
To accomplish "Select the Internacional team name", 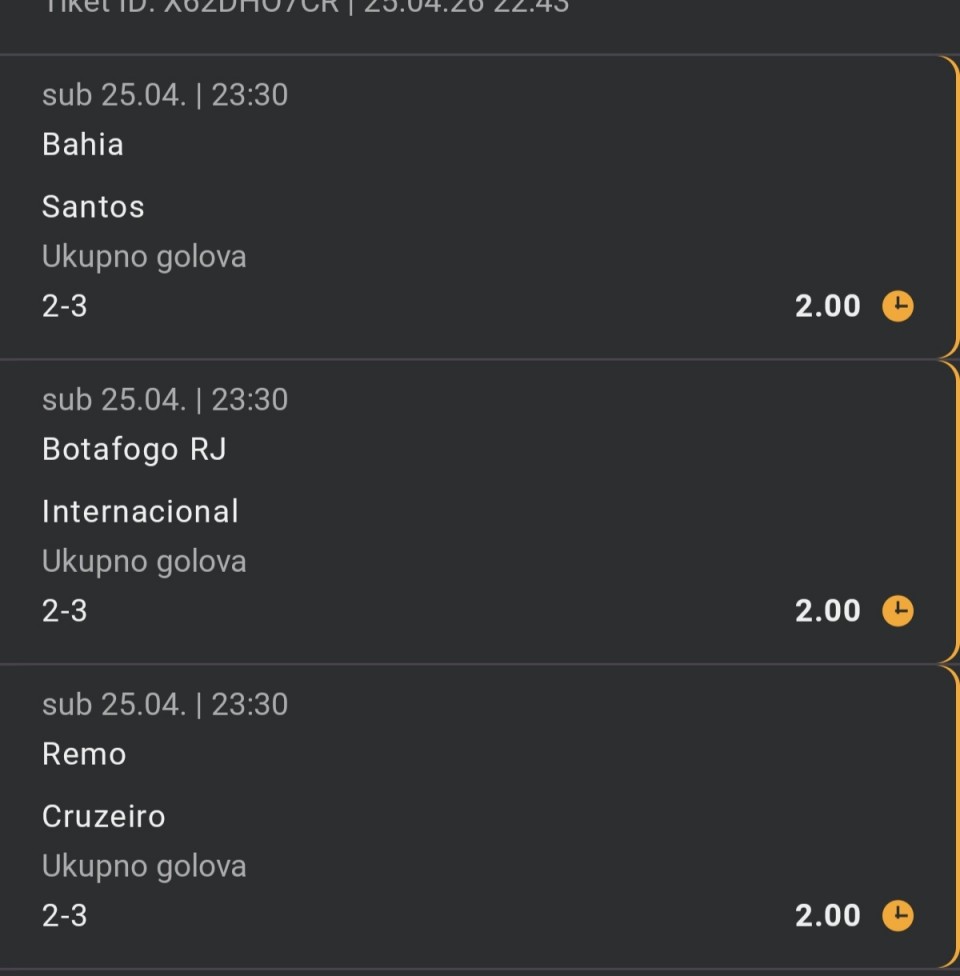I will point(140,512).
